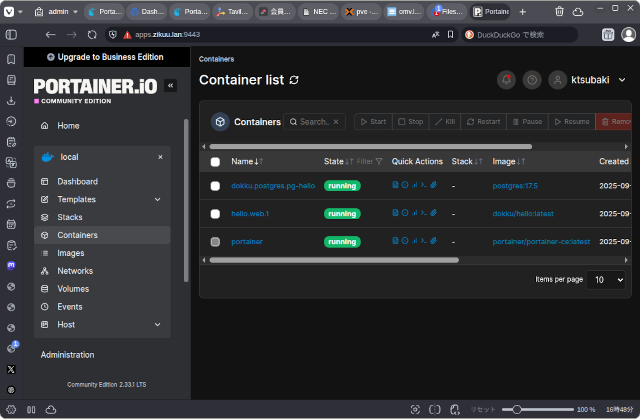The width and height of the screenshot is (640, 419).
Task: Sort containers by Stack column
Action: tap(467, 162)
